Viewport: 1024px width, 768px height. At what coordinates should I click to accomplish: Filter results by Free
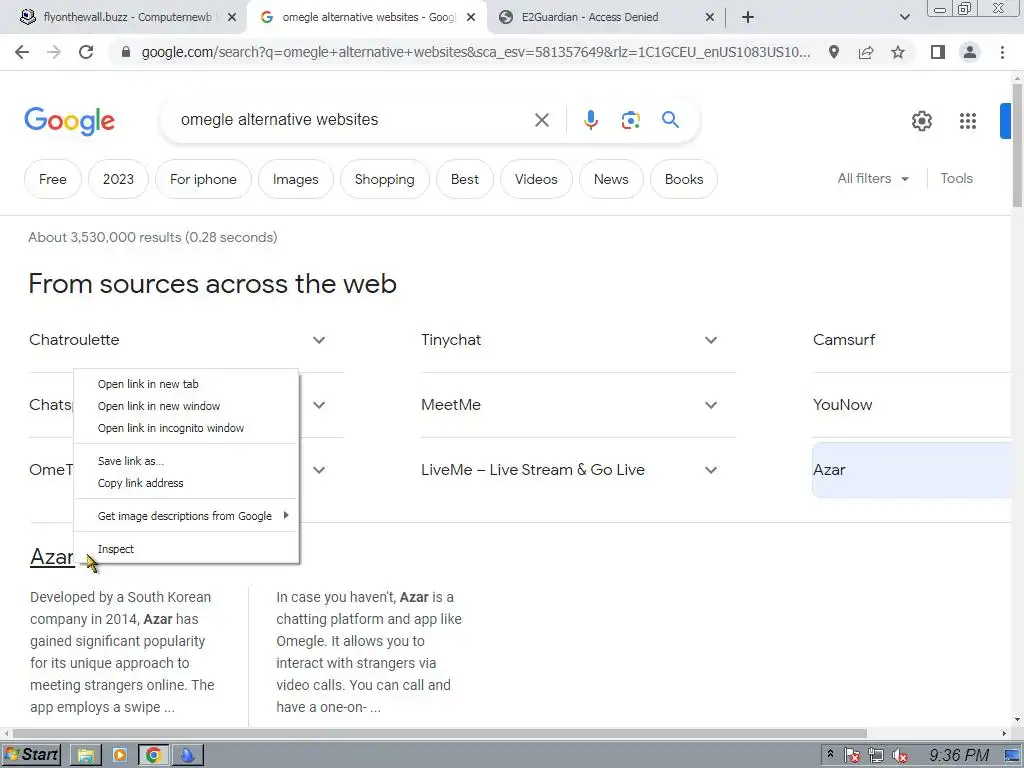click(x=53, y=179)
